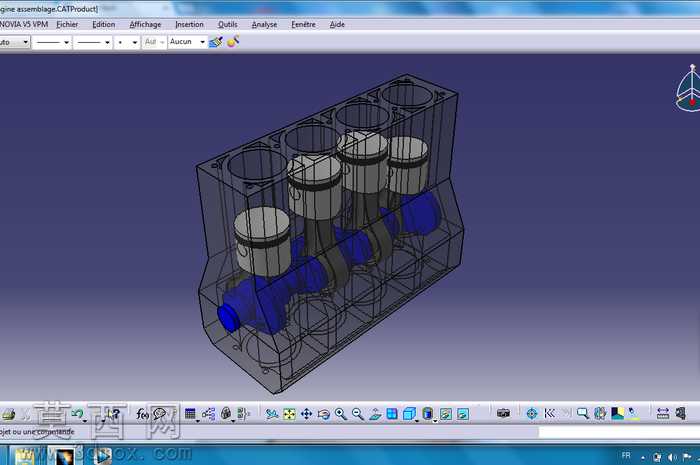The image size is (700, 465).
Task: Click the graphic properties wizard icon
Action: point(233,42)
